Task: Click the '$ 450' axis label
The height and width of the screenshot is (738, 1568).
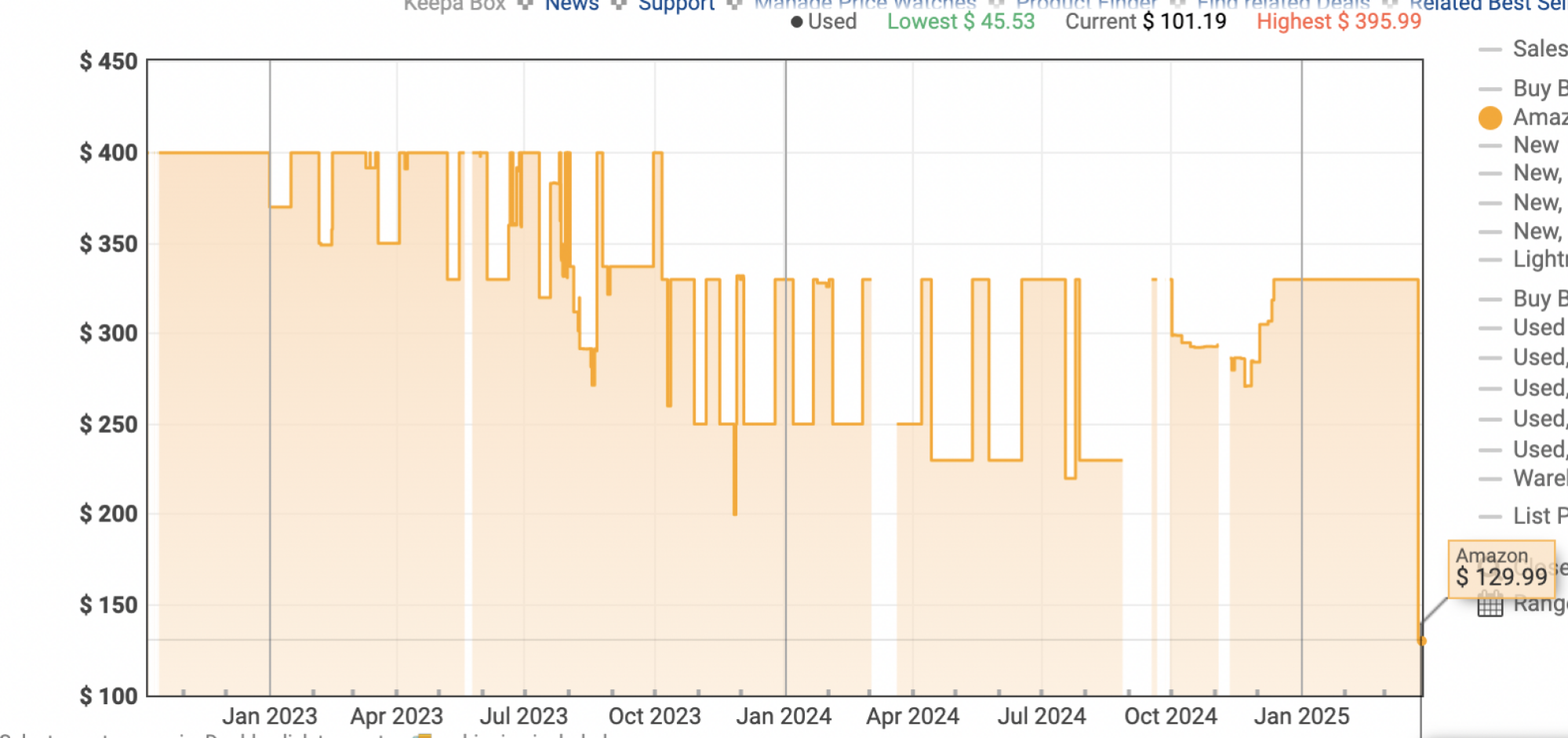Action: (x=108, y=61)
